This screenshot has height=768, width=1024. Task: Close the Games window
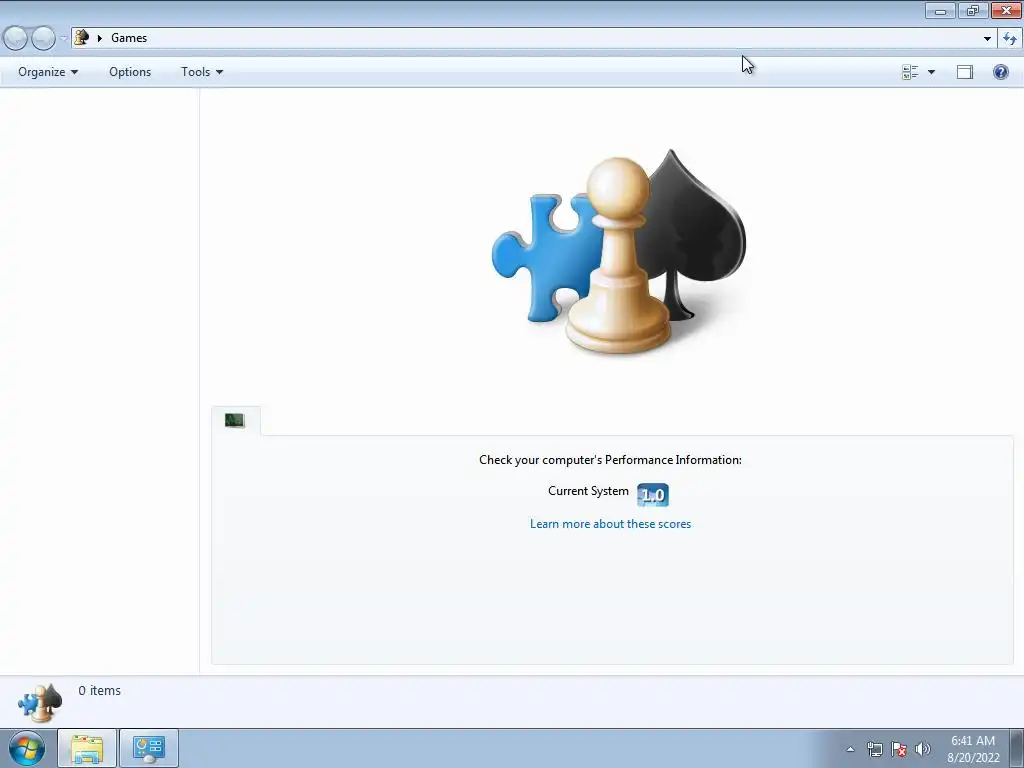point(1006,10)
